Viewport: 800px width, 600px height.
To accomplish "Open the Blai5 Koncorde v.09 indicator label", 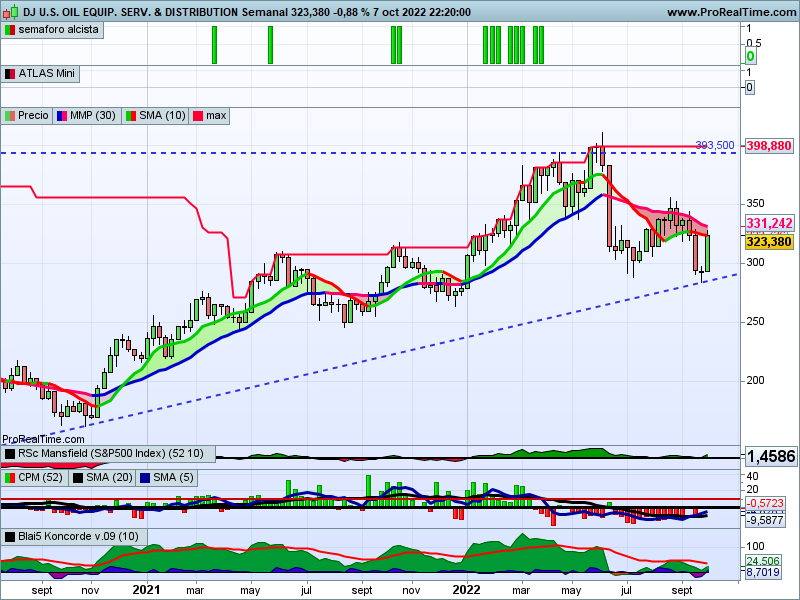I will pos(79,536).
